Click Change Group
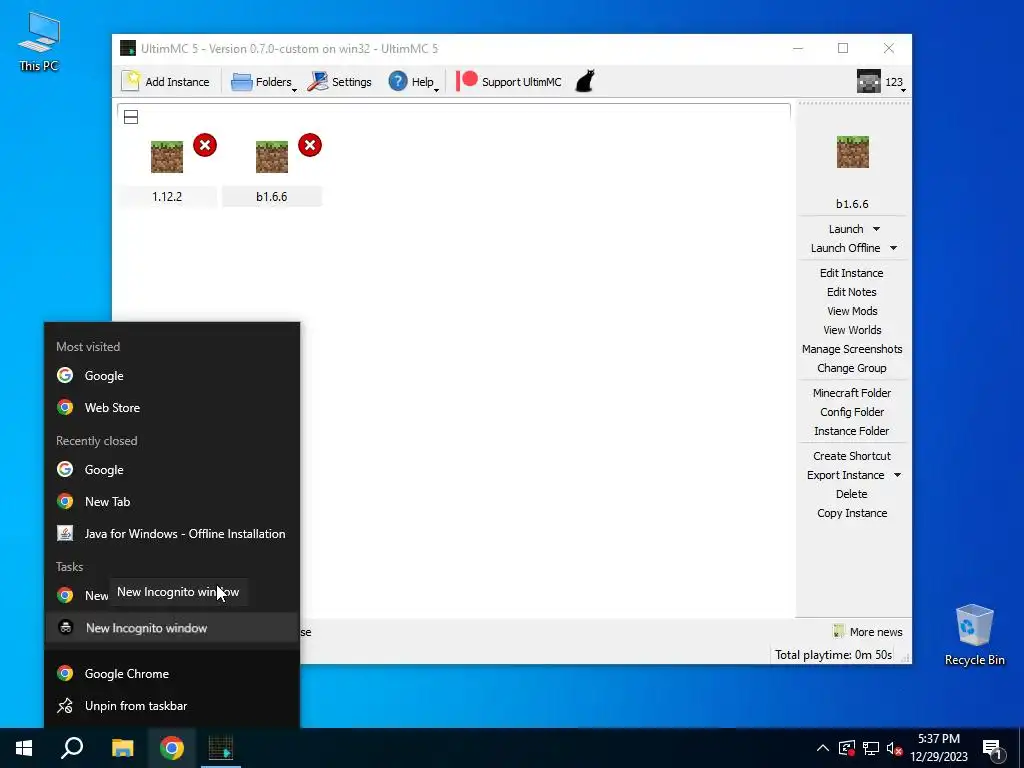 click(852, 368)
